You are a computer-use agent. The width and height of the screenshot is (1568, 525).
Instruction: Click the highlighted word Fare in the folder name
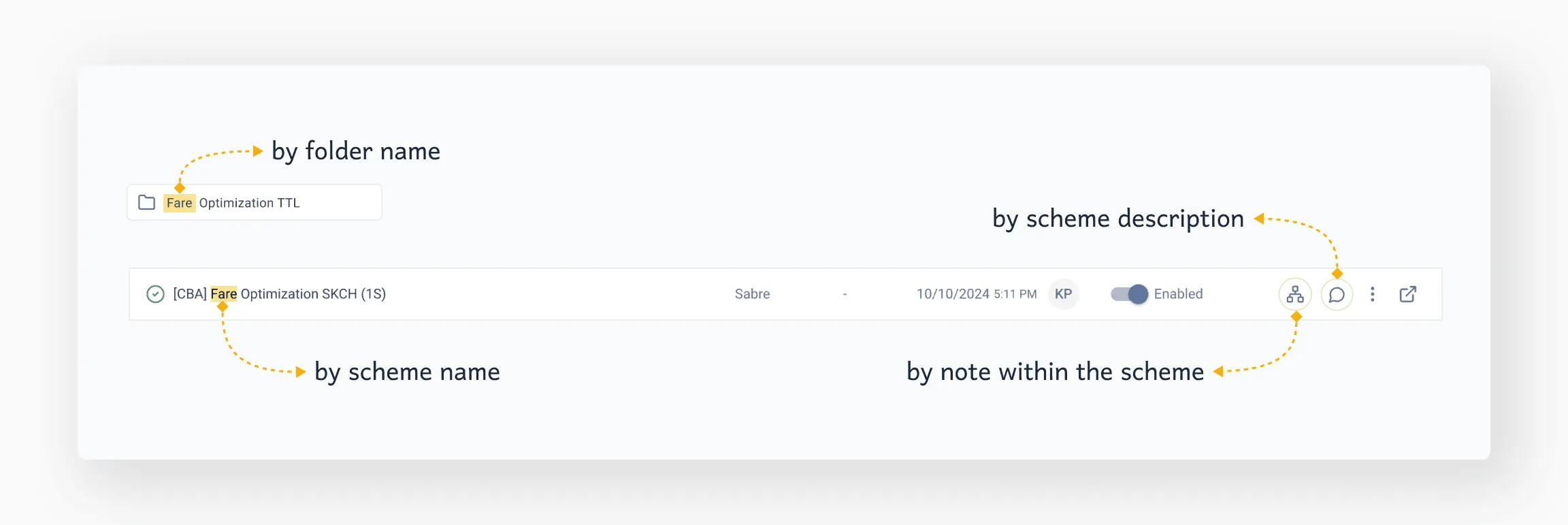pyautogui.click(x=179, y=202)
